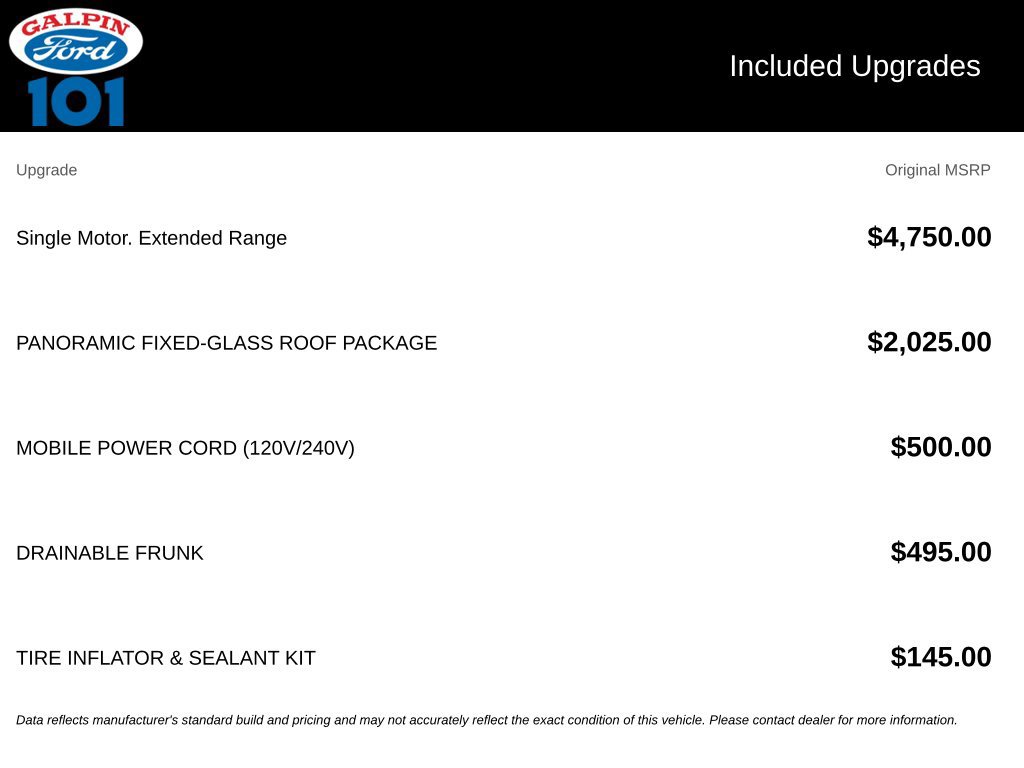Click 'Please contact dealer' sentence in disclaimer

[833, 720]
